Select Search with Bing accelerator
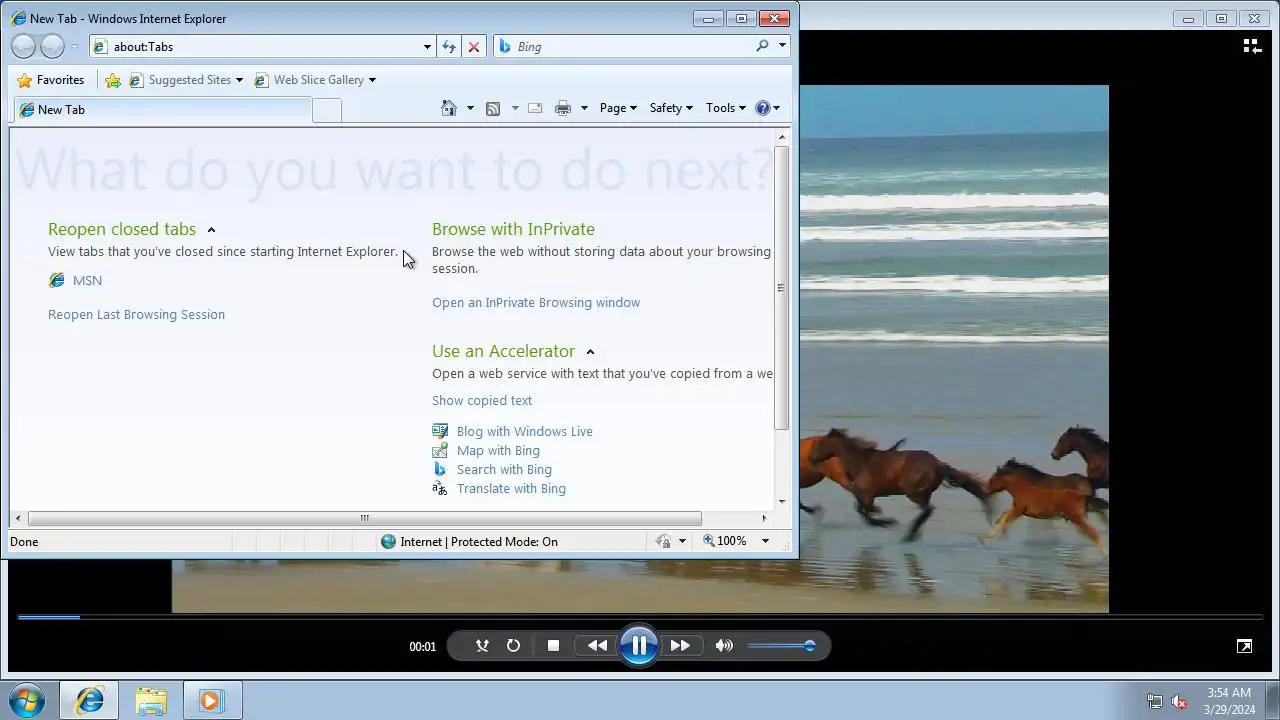Viewport: 1280px width, 720px height. tap(504, 469)
